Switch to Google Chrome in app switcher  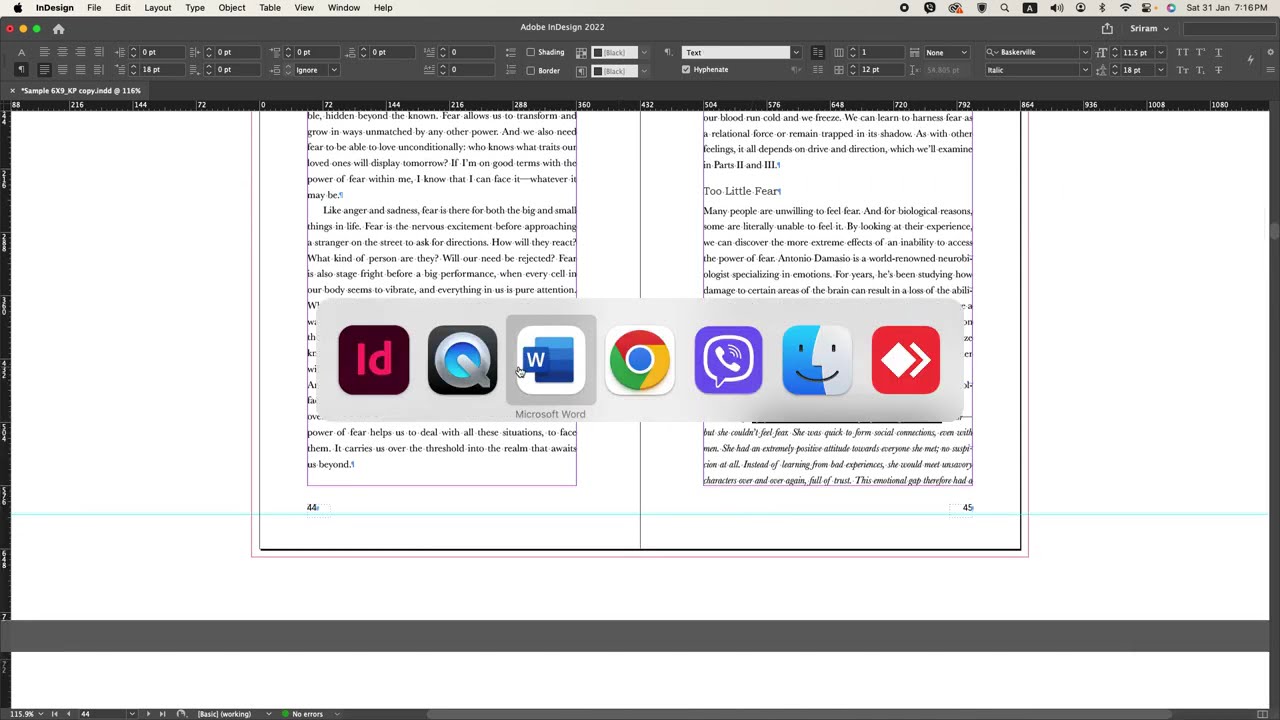pyautogui.click(x=640, y=360)
